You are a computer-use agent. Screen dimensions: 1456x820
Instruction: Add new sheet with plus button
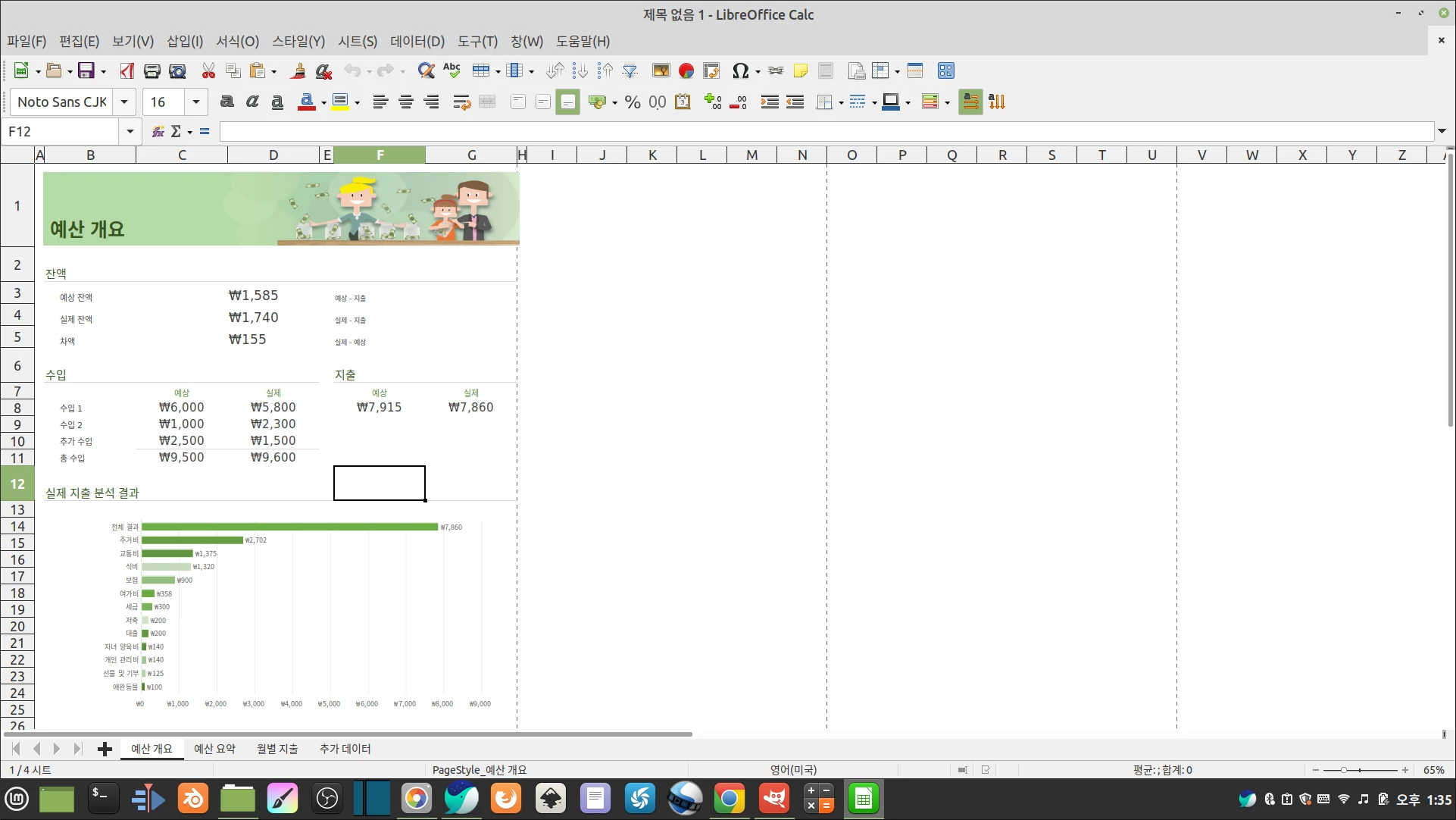pyautogui.click(x=105, y=749)
